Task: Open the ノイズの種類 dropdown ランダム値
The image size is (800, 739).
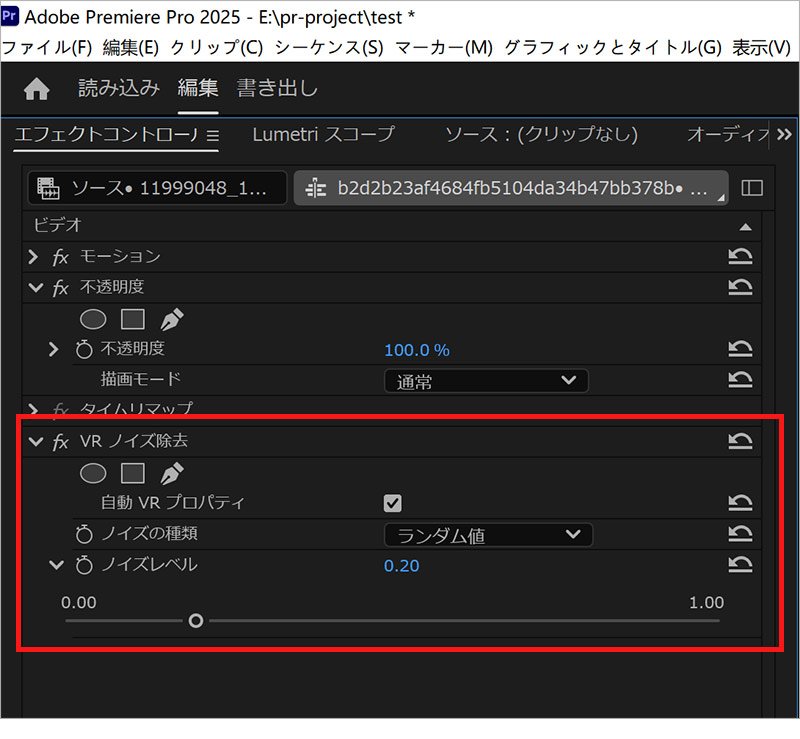Action: [488, 535]
